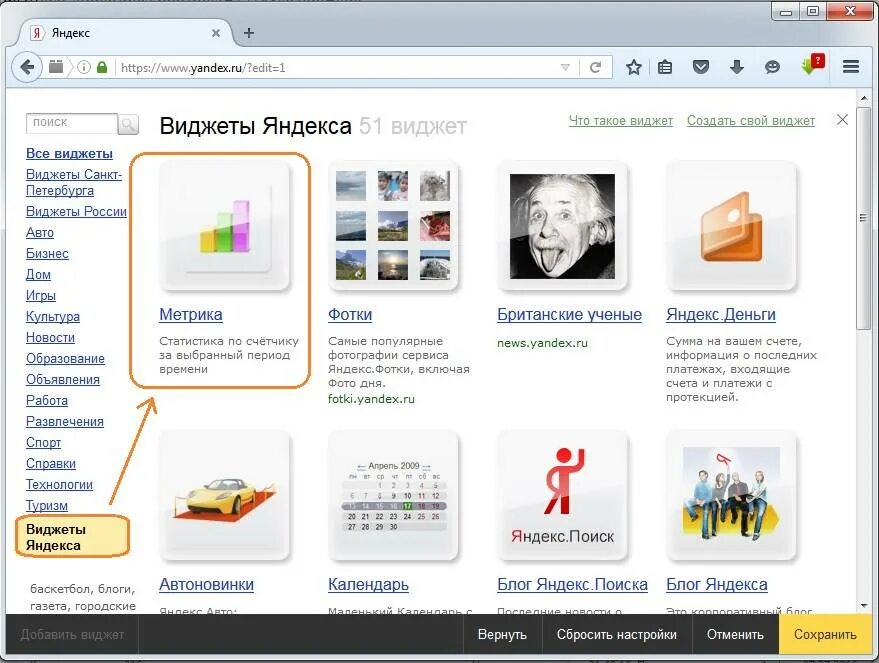Select the Объявления category
The height and width of the screenshot is (663, 879).
[x=63, y=379]
